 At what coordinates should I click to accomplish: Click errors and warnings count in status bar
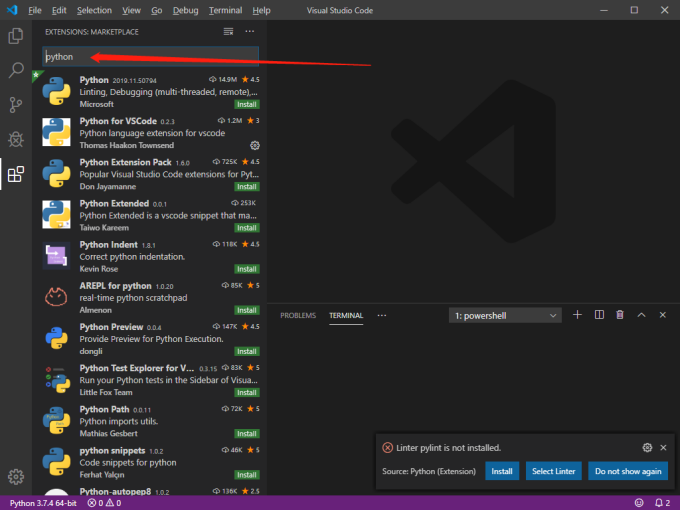104,503
